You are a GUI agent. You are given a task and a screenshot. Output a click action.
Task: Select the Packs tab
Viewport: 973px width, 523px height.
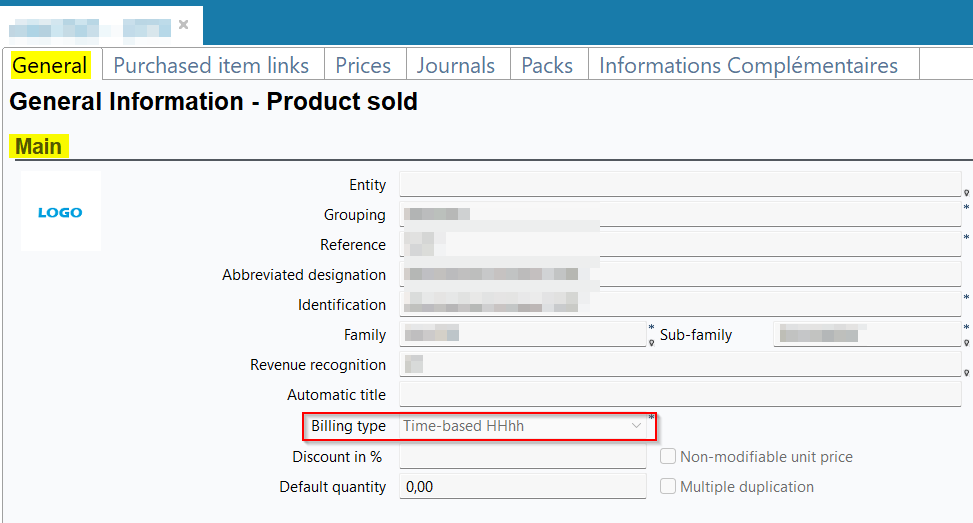click(x=547, y=66)
